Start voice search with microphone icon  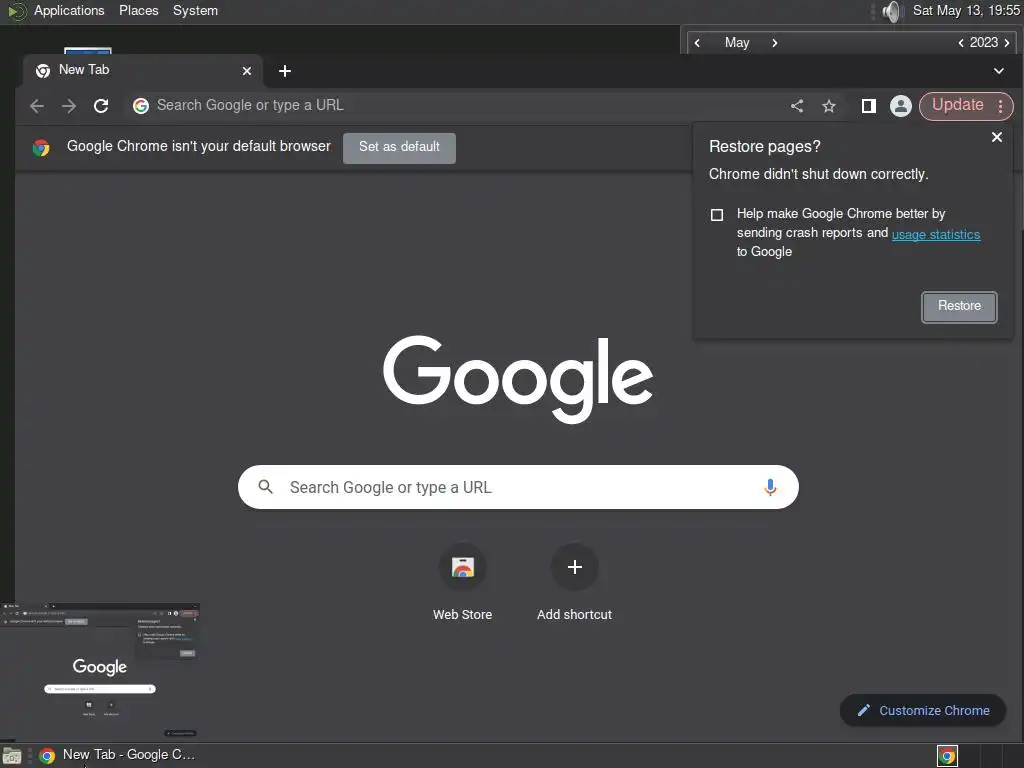[770, 487]
